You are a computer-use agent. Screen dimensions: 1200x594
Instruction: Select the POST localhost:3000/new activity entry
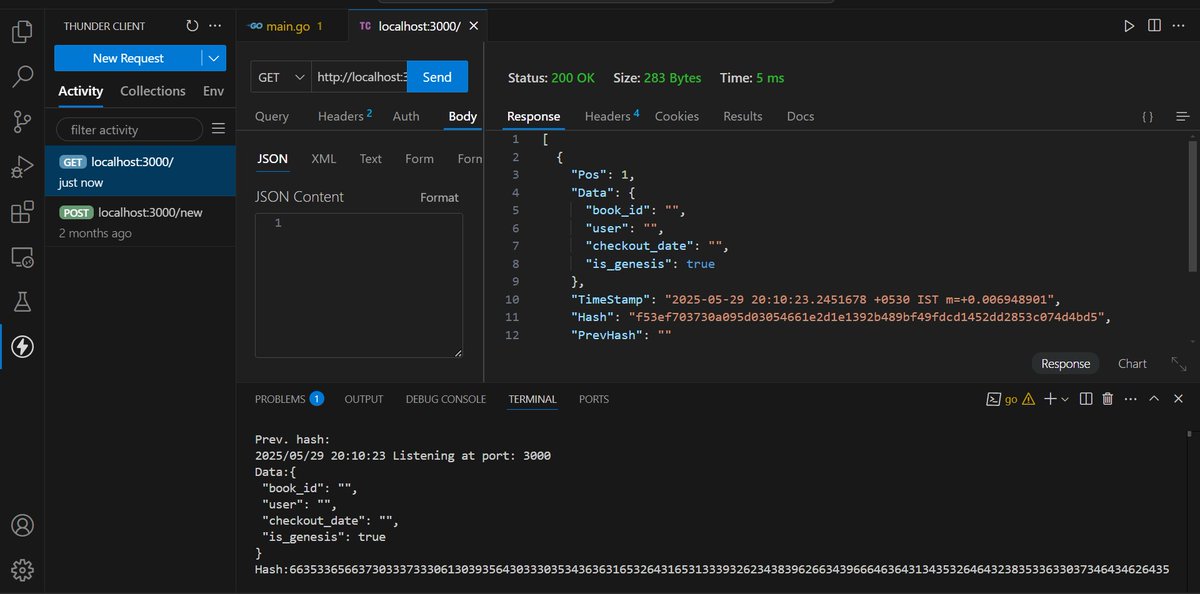pyautogui.click(x=140, y=222)
